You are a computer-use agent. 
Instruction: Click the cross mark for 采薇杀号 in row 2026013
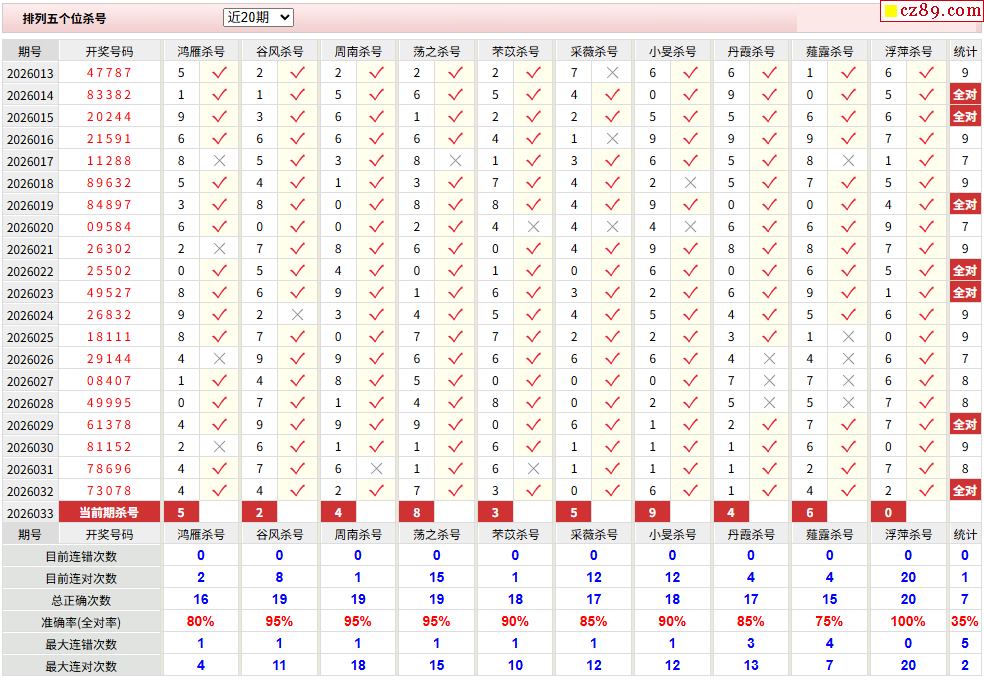click(612, 73)
